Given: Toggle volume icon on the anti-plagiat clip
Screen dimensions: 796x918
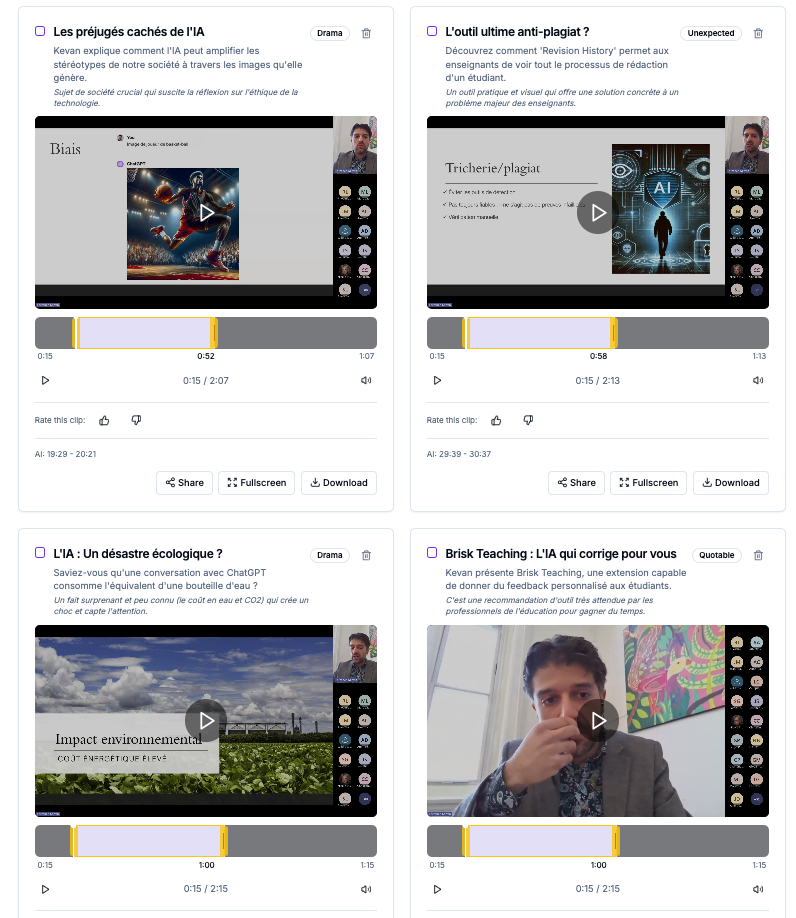Looking at the screenshot, I should pos(758,380).
